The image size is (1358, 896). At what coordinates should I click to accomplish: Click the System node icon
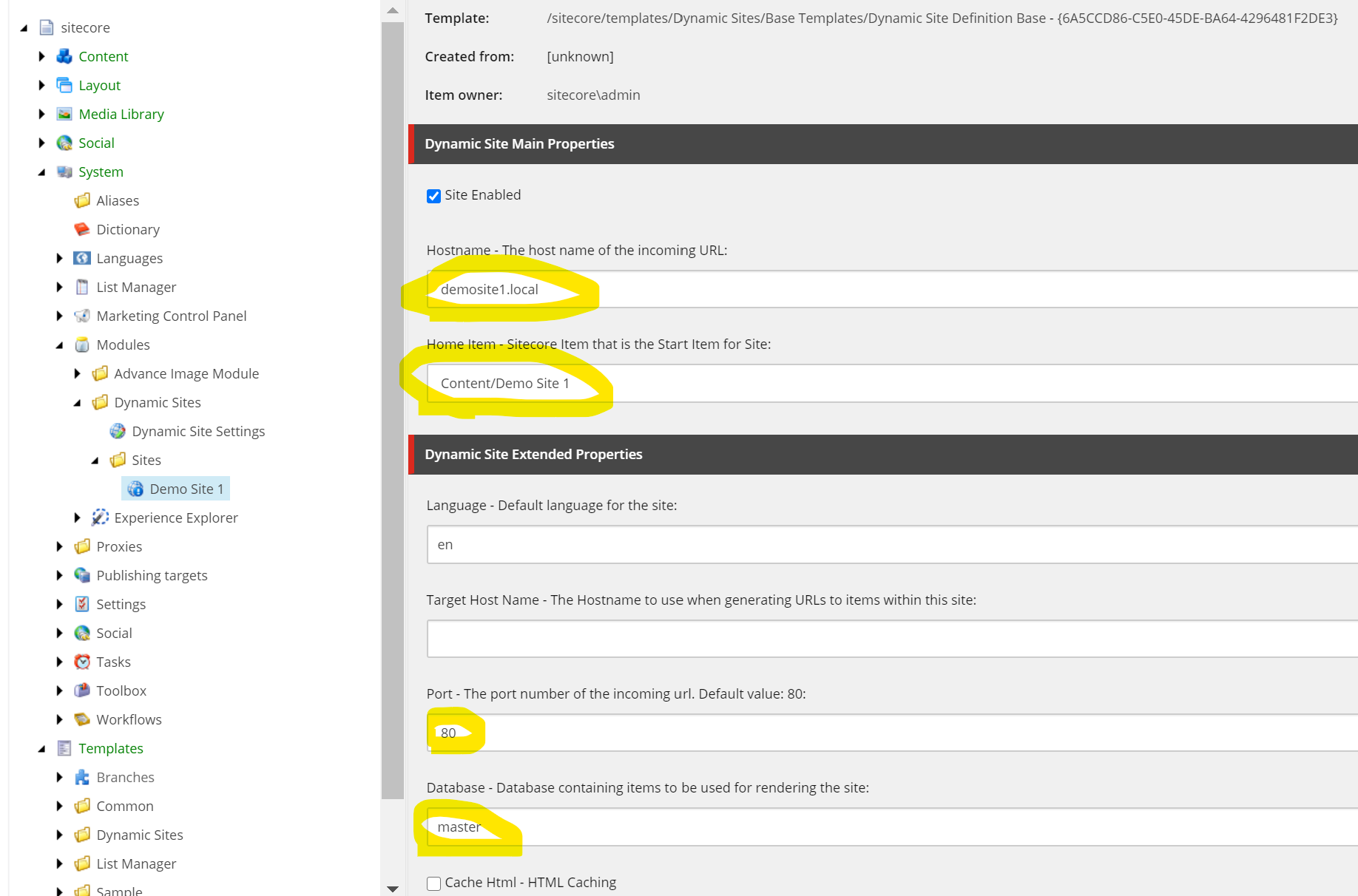tap(64, 172)
